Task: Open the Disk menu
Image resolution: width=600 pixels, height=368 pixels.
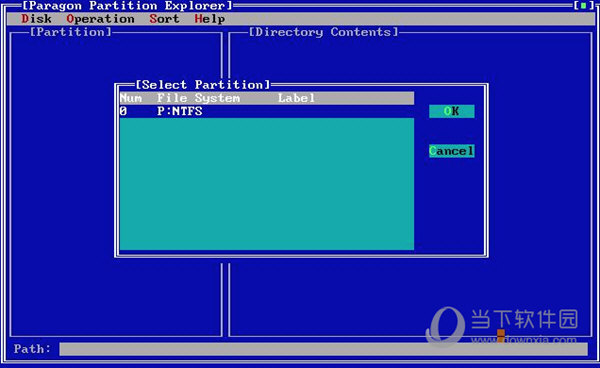Action: point(36,18)
